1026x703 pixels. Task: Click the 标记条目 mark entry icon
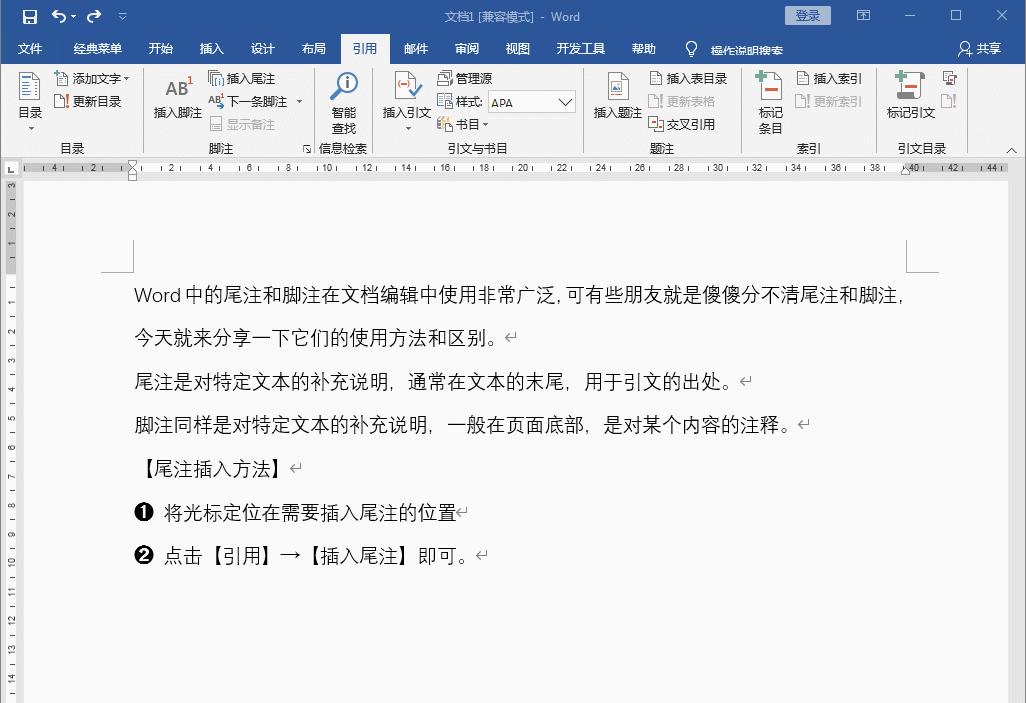pyautogui.click(x=770, y=101)
